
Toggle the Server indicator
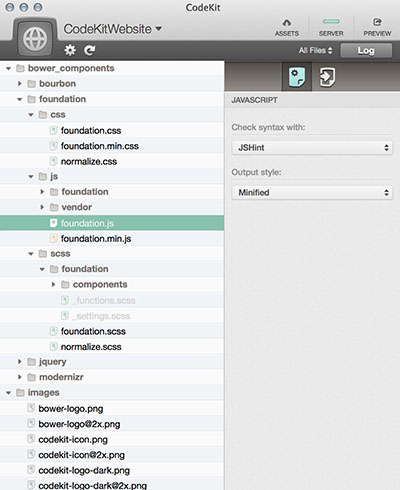331,22
